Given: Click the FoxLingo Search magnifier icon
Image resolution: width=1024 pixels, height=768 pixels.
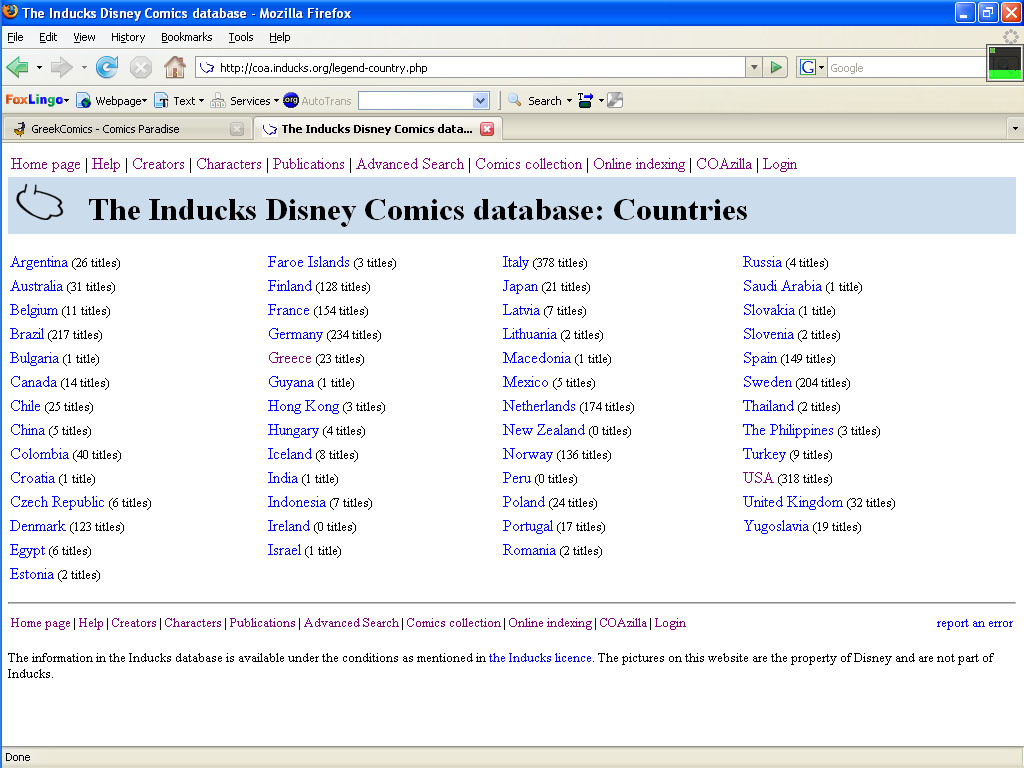Looking at the screenshot, I should 515,100.
